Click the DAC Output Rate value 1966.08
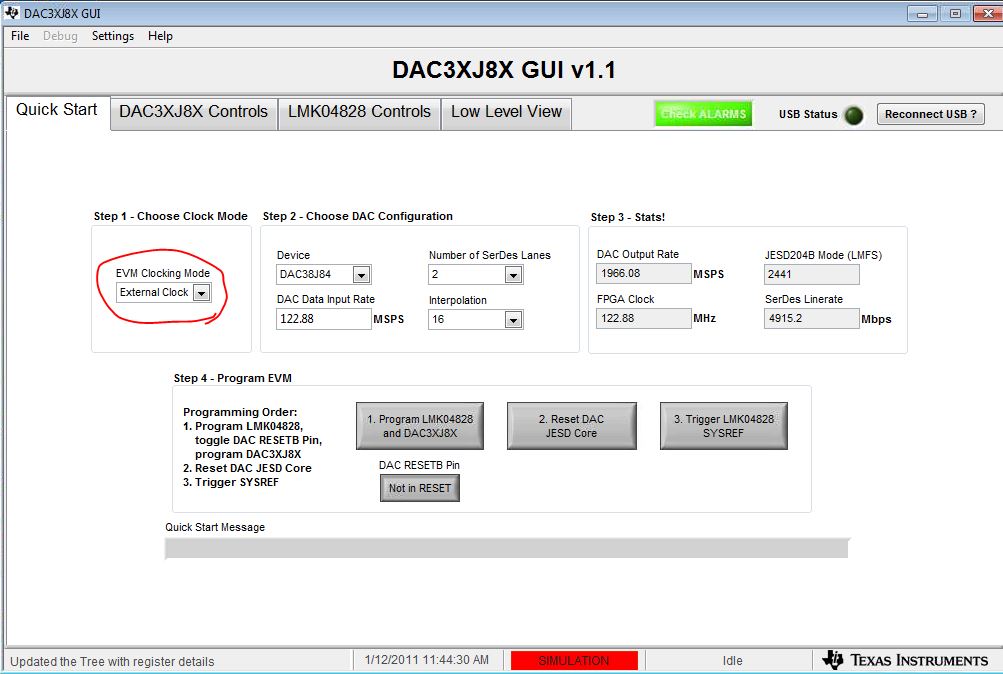The width and height of the screenshot is (1003, 674). (x=644, y=274)
